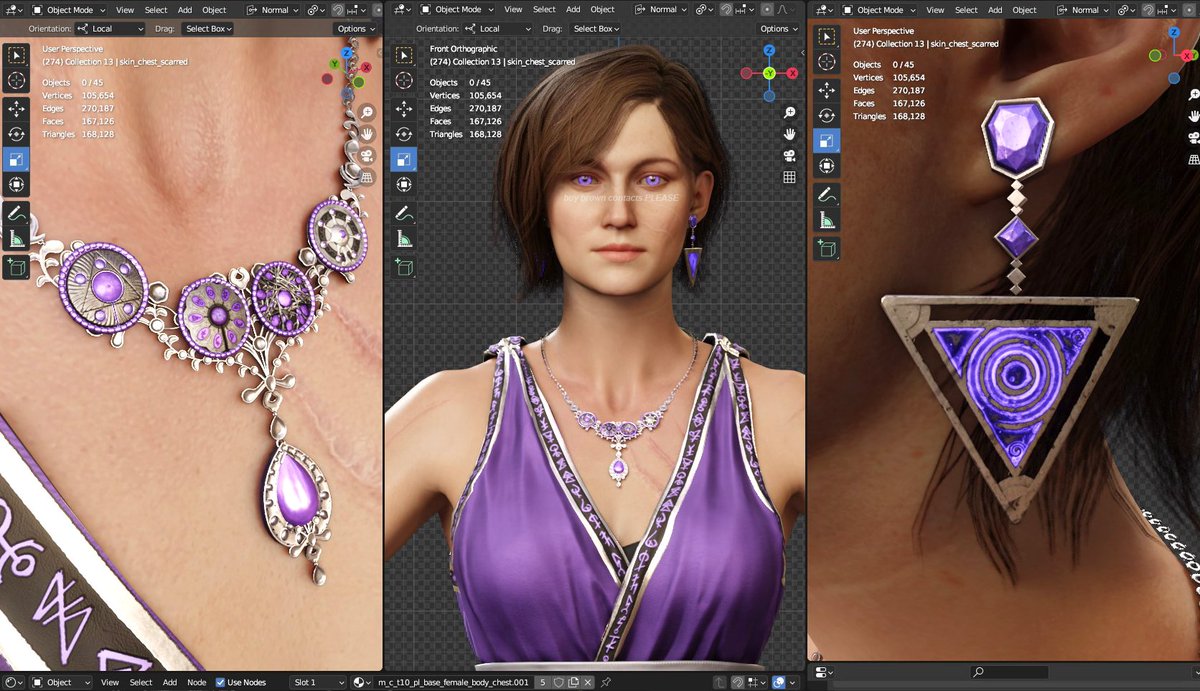Select the Transform tool in middle viewport
The image size is (1200, 691).
tap(403, 184)
